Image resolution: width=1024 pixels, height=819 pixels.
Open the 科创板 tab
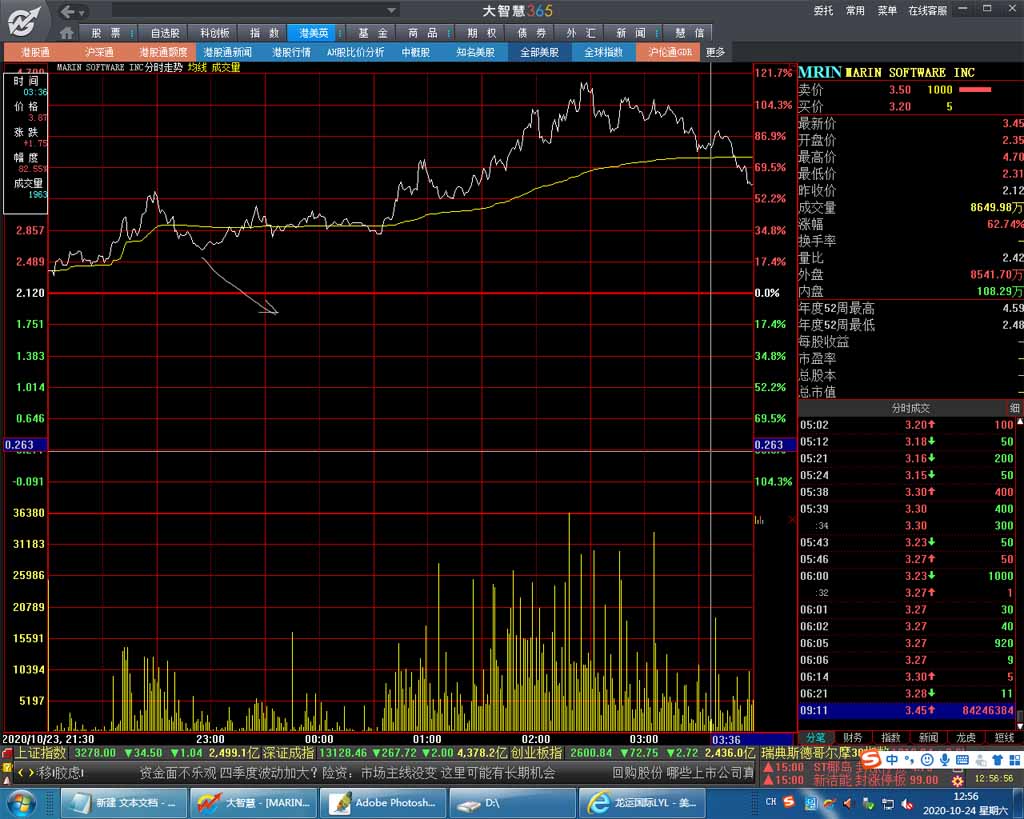(x=214, y=33)
